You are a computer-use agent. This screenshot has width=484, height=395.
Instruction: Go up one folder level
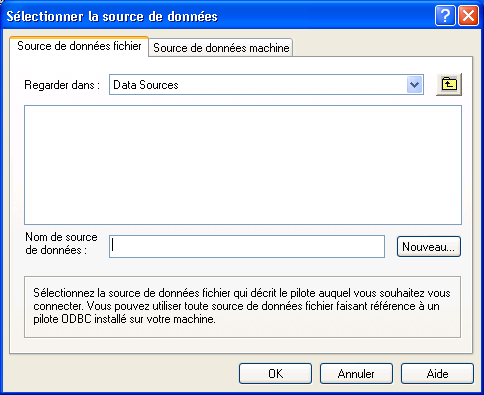[449, 85]
